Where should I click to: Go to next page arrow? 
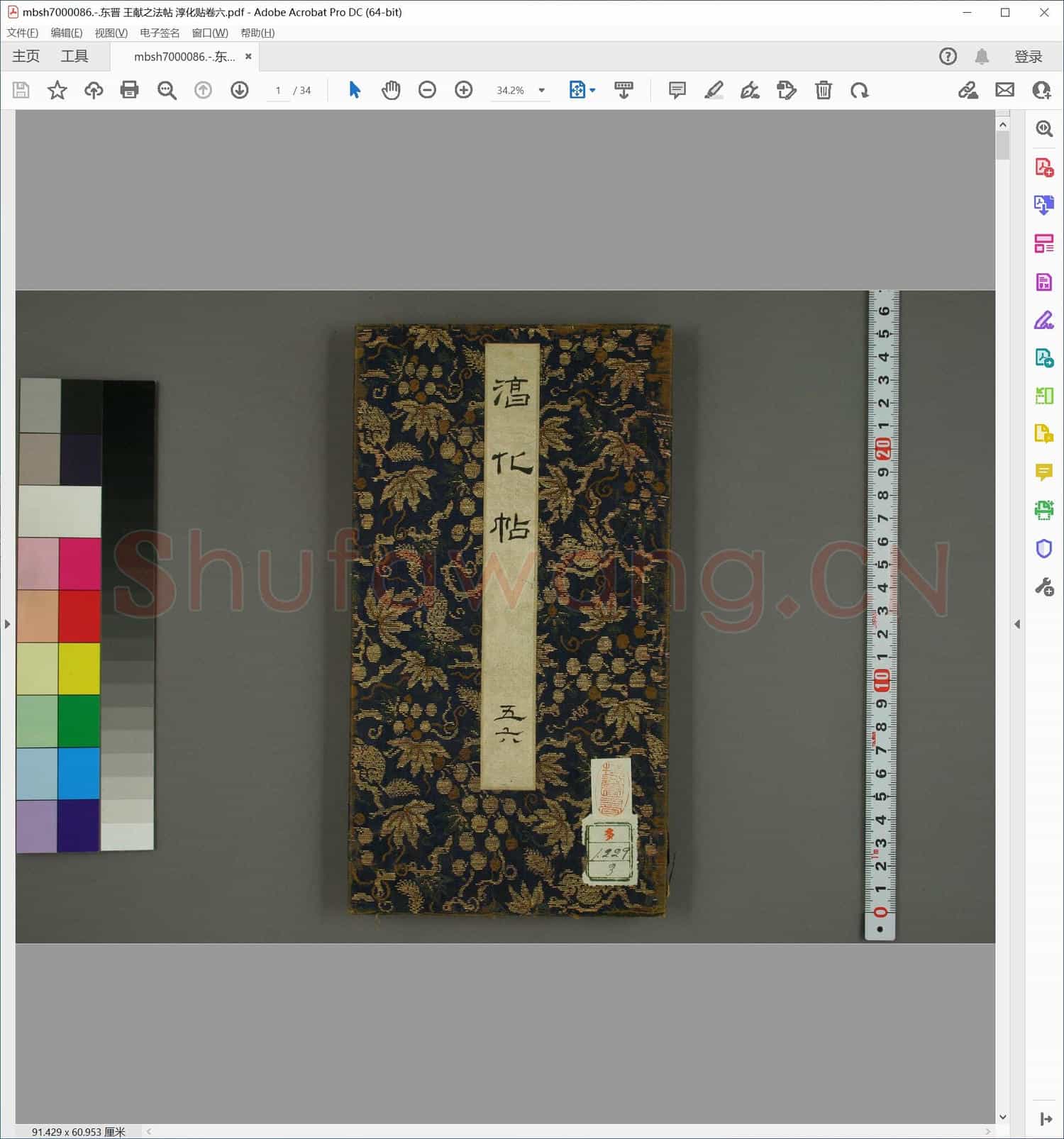click(240, 90)
